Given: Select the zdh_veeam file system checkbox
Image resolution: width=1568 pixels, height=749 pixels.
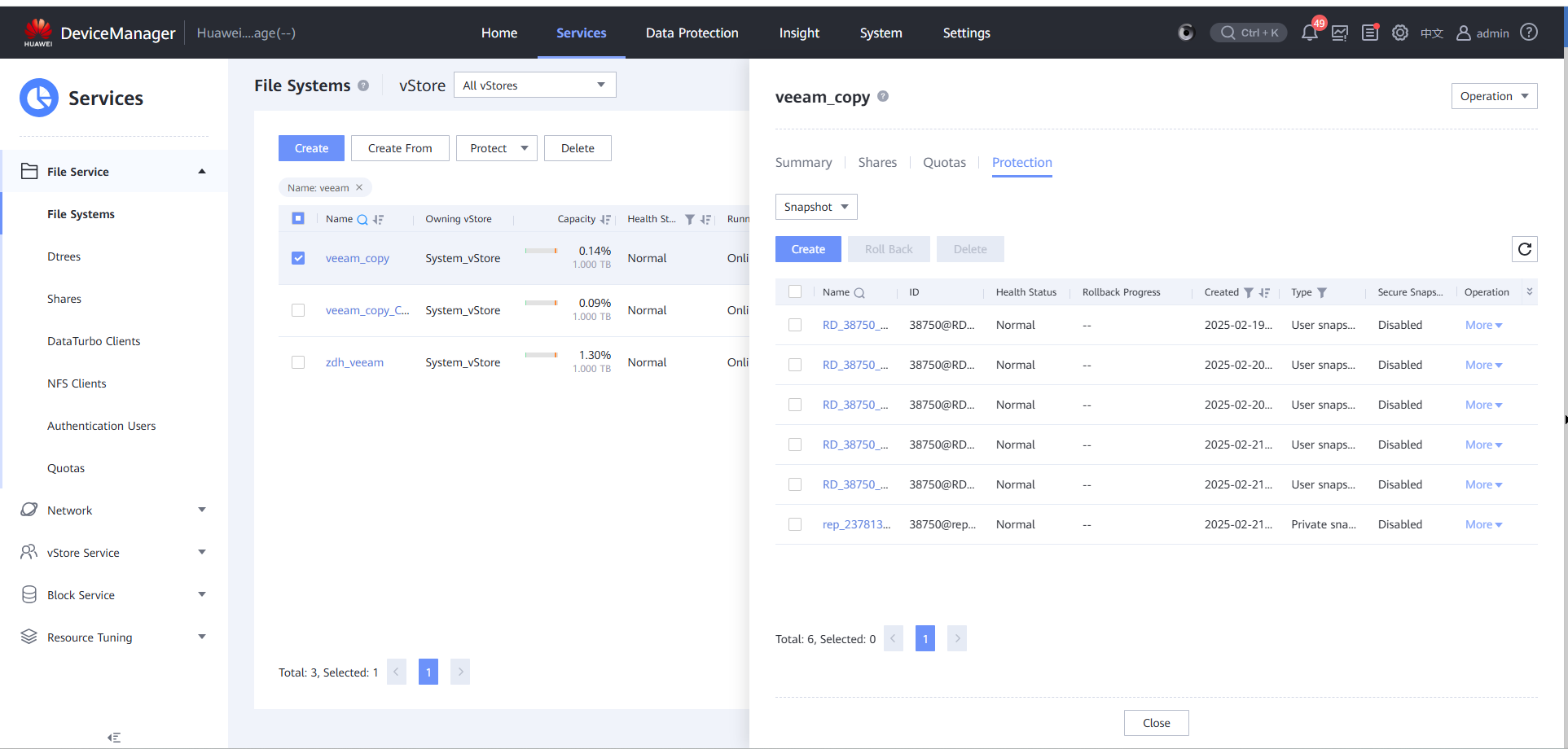Looking at the screenshot, I should 298,362.
